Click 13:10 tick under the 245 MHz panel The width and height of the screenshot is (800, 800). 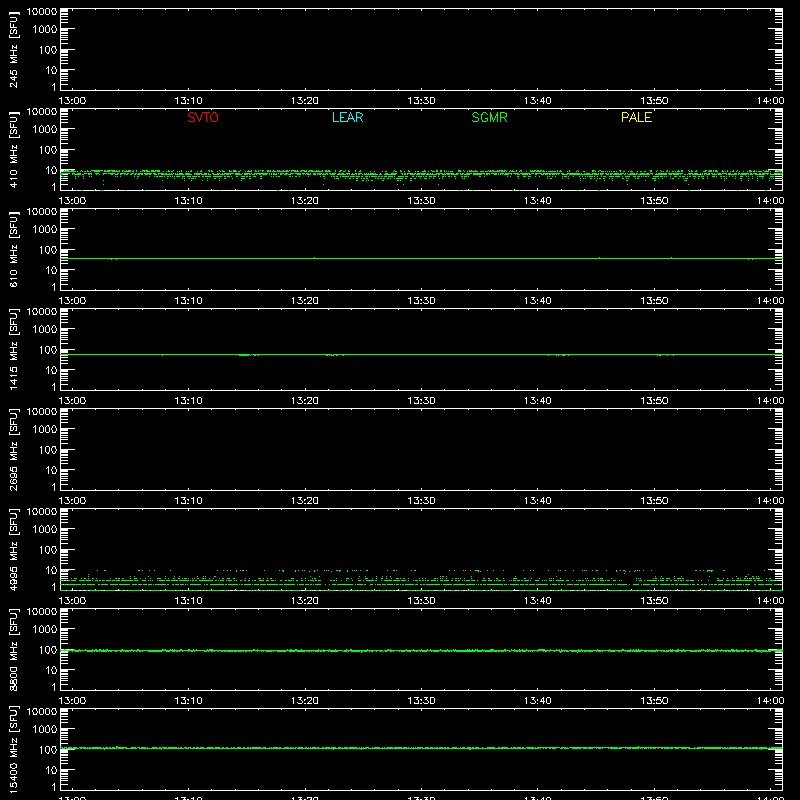tap(188, 101)
